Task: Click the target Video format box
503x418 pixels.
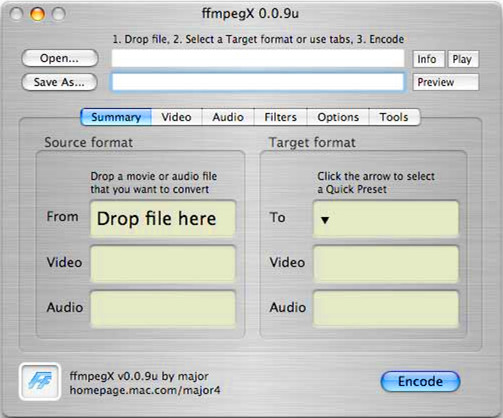Action: 386,264
